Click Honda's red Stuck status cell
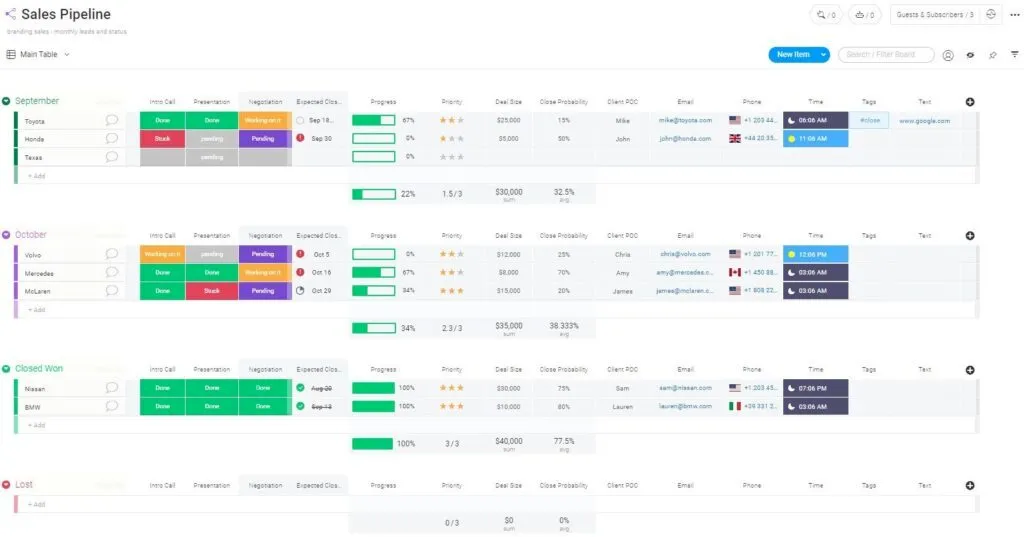 162,139
